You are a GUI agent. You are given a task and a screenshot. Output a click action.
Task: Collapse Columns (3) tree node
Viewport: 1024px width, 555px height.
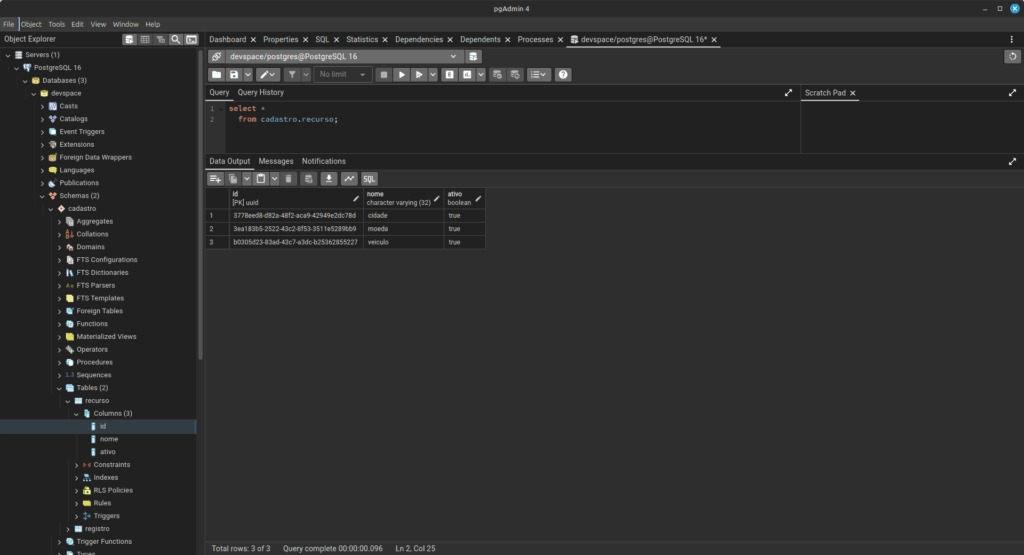click(76, 413)
